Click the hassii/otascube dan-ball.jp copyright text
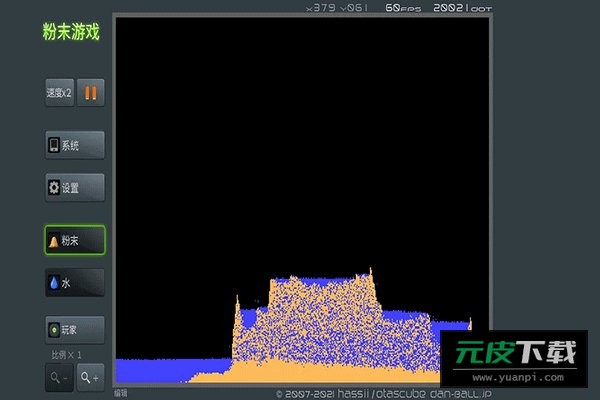 click(383, 393)
